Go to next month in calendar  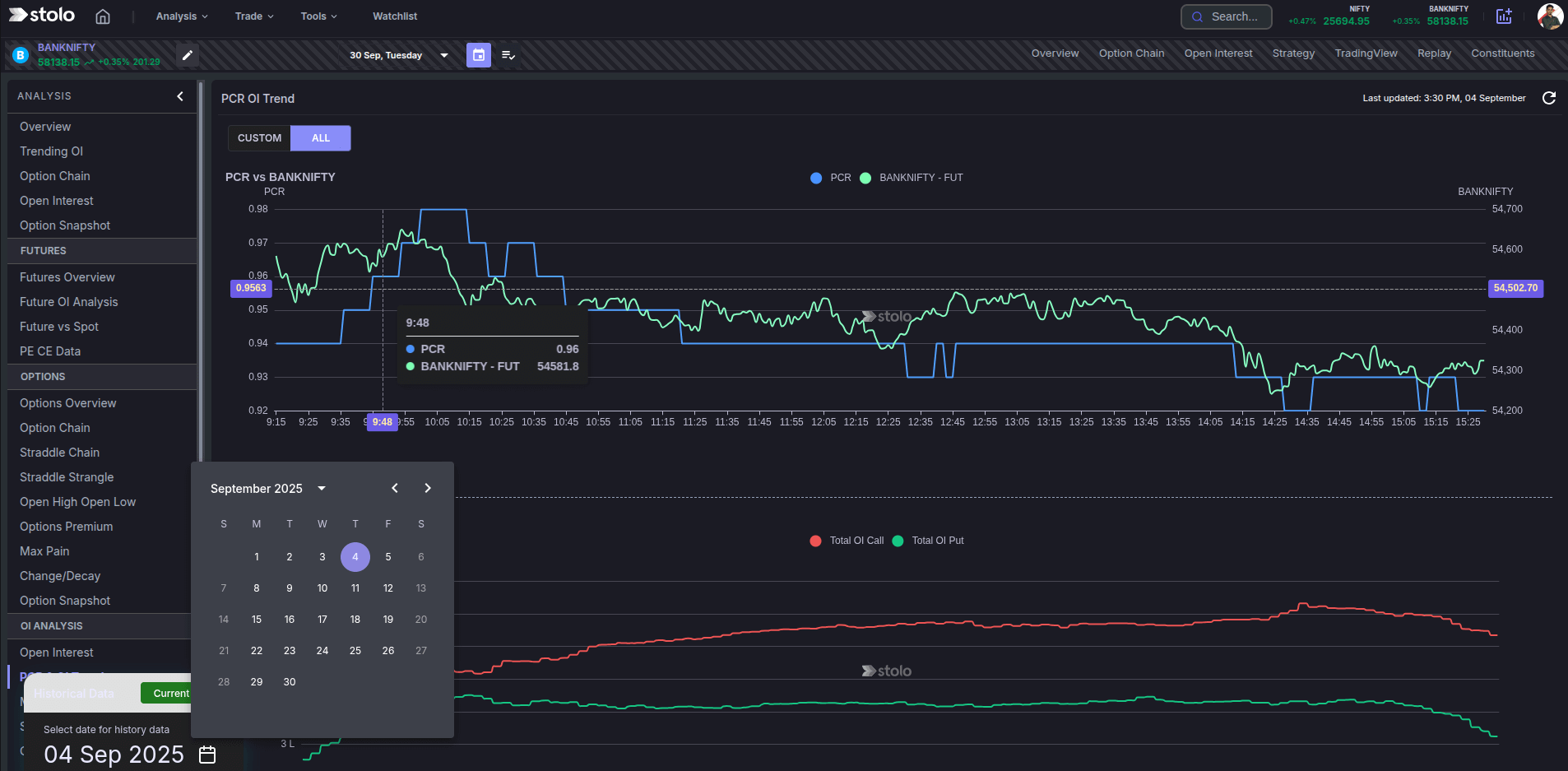[427, 487]
